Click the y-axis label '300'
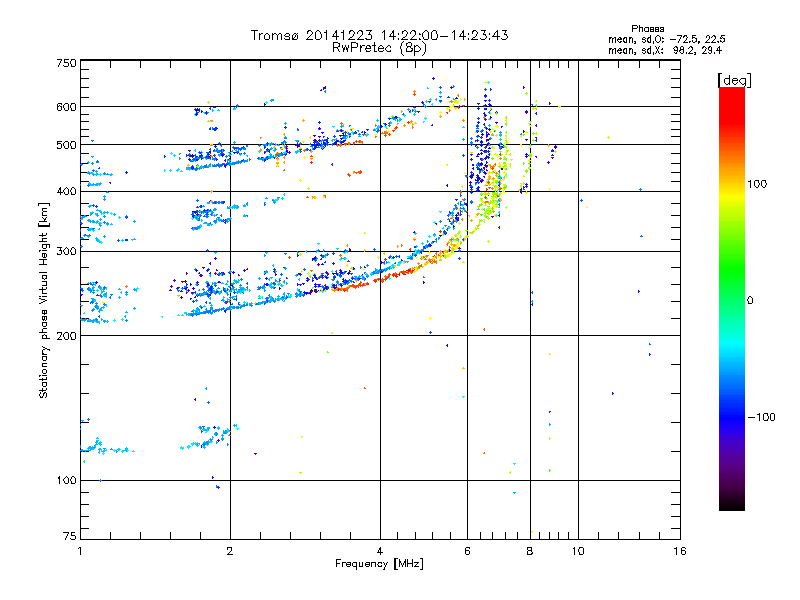The height and width of the screenshot is (600, 800). pyautogui.click(x=66, y=252)
